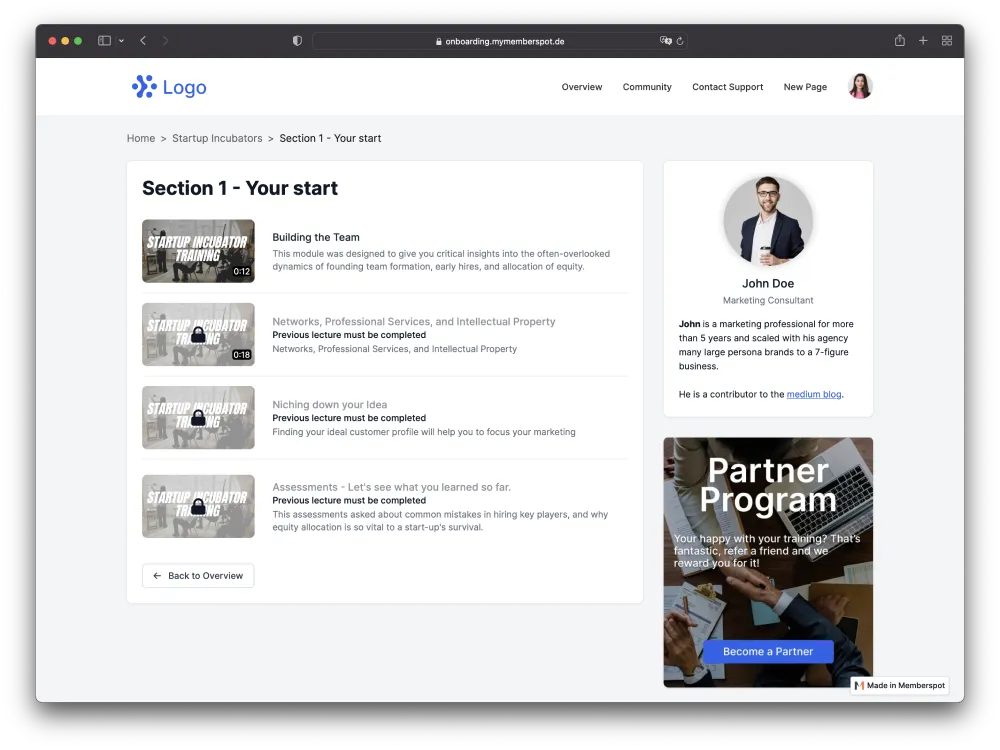This screenshot has height=750, width=1000.
Task: Click the Back to Overview button
Action: tap(198, 576)
